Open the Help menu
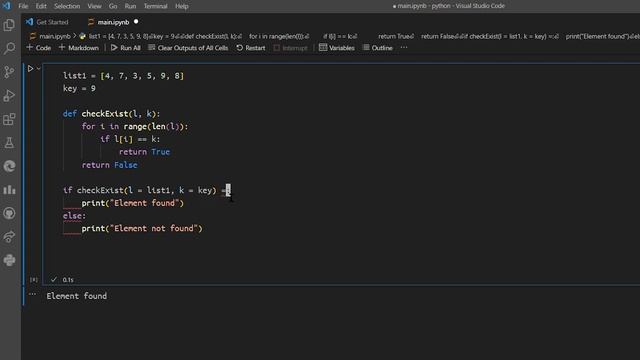 (x=182, y=6)
